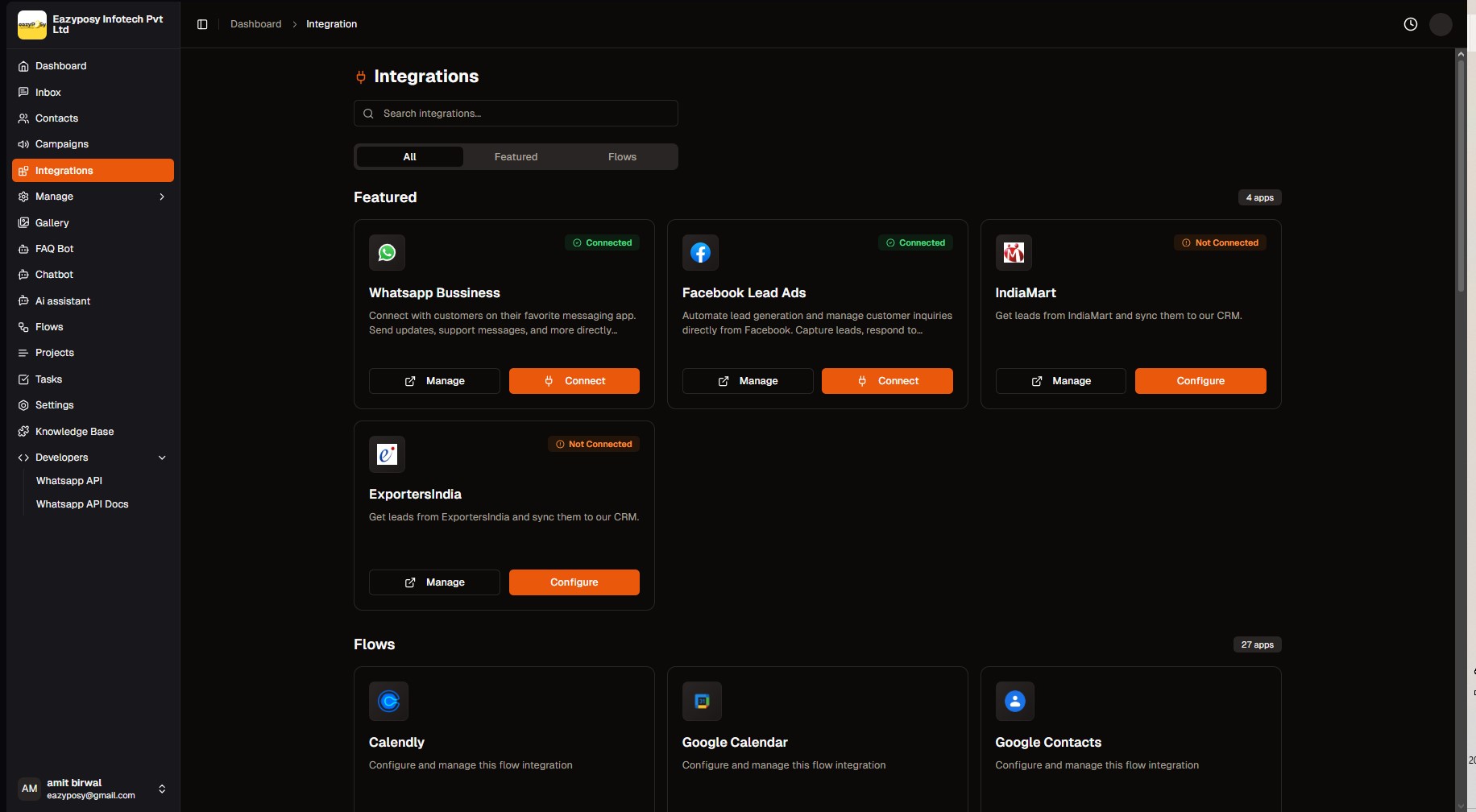The width and height of the screenshot is (1476, 812).
Task: Open the account switcher for amit birwal
Action: tap(162, 788)
